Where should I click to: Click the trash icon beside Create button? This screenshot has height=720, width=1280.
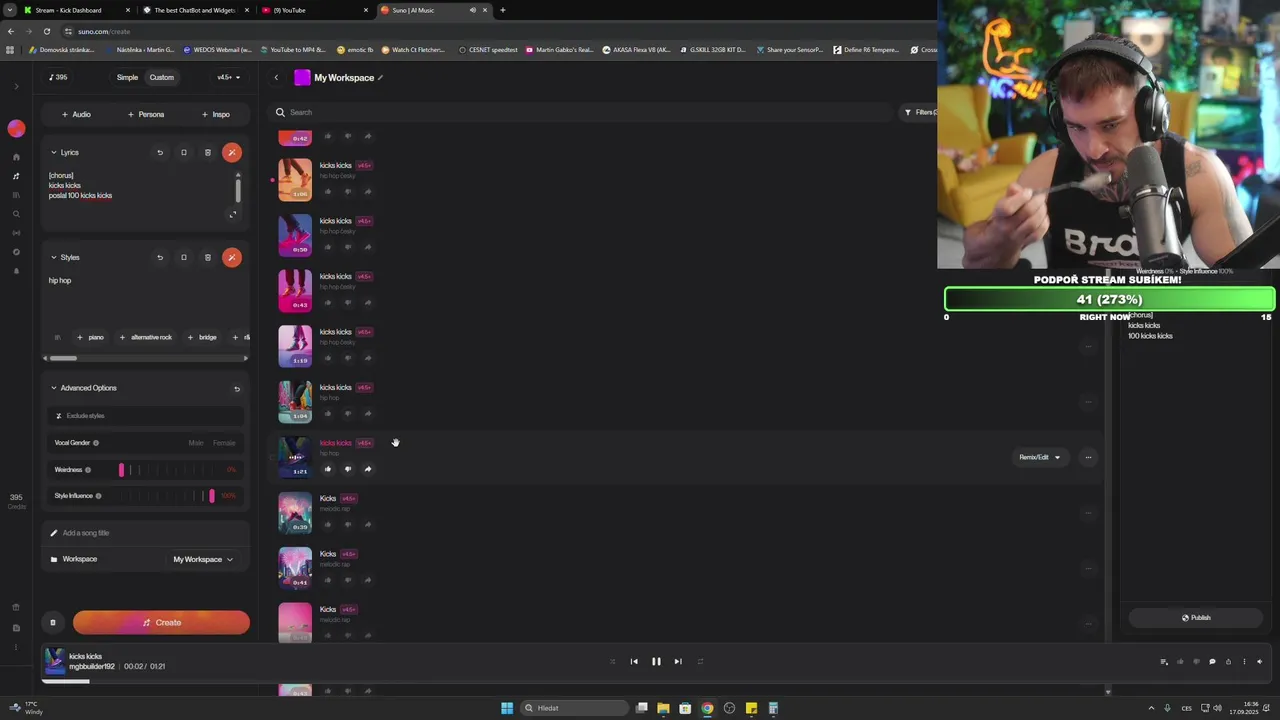point(53,623)
